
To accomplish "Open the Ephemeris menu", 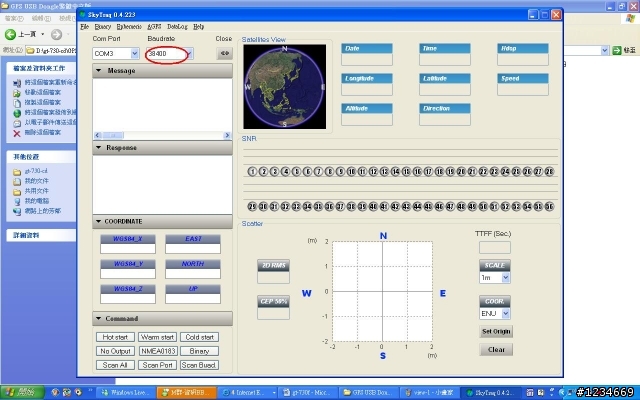I will 129,27.
